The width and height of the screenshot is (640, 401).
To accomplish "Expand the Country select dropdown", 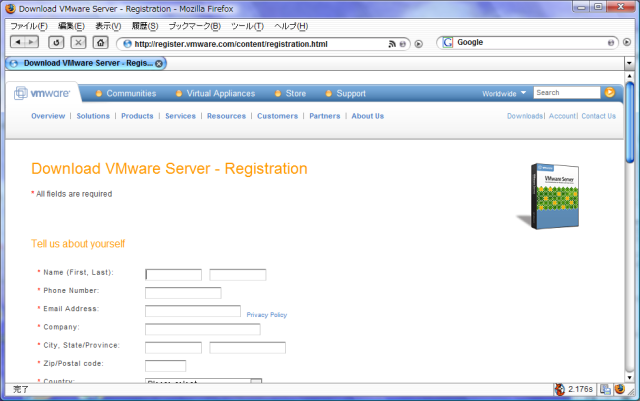I will point(255,382).
